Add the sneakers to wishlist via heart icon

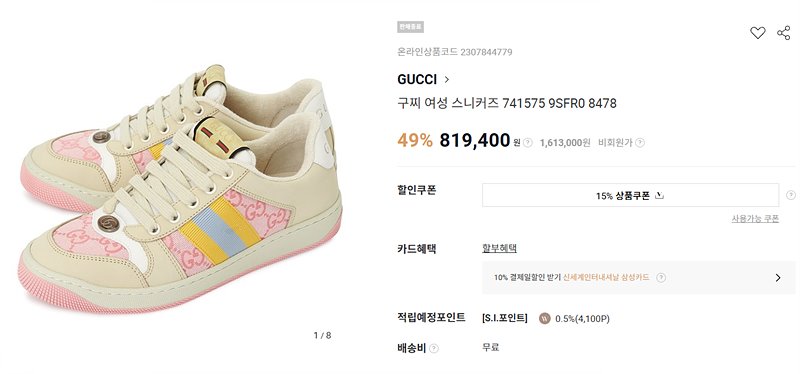758,33
